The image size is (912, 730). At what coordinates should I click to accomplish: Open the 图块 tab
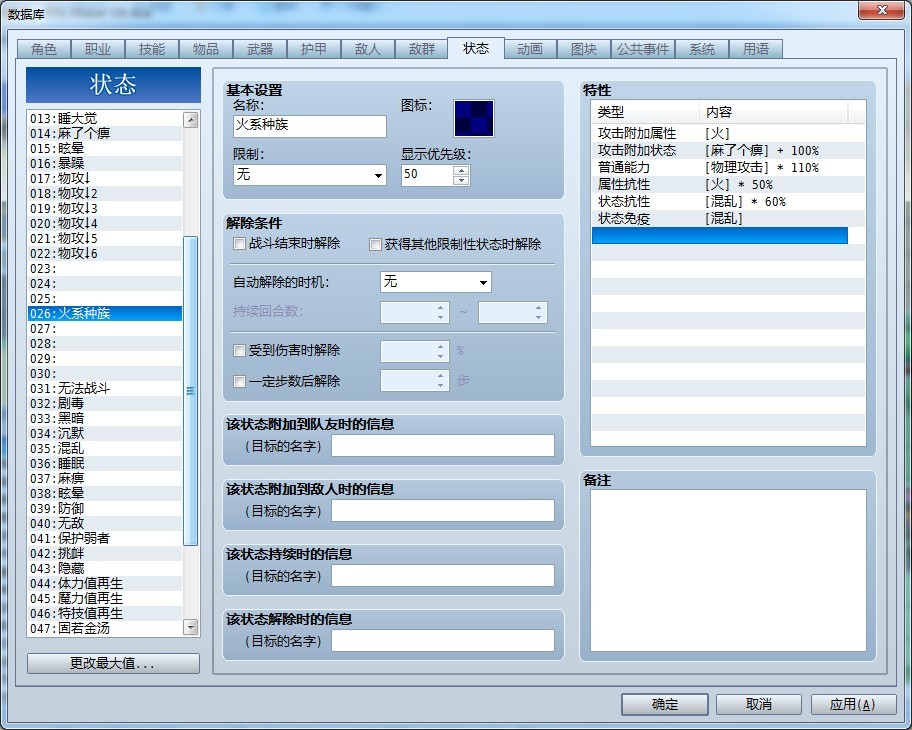(584, 49)
